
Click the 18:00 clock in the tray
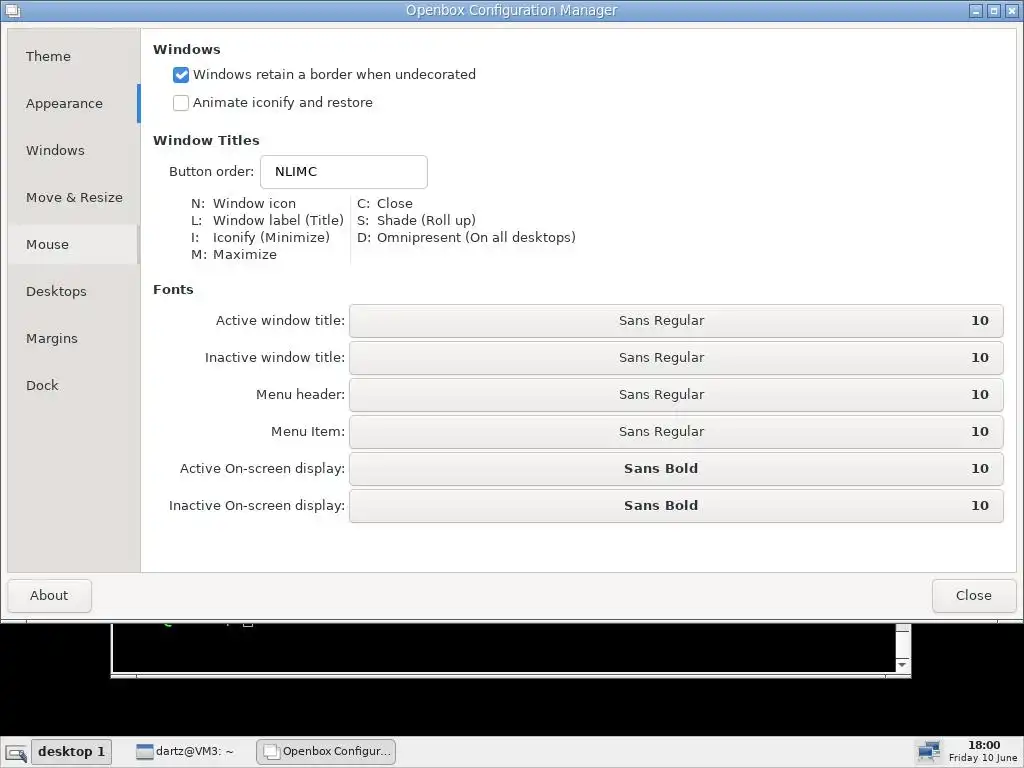pos(984,745)
